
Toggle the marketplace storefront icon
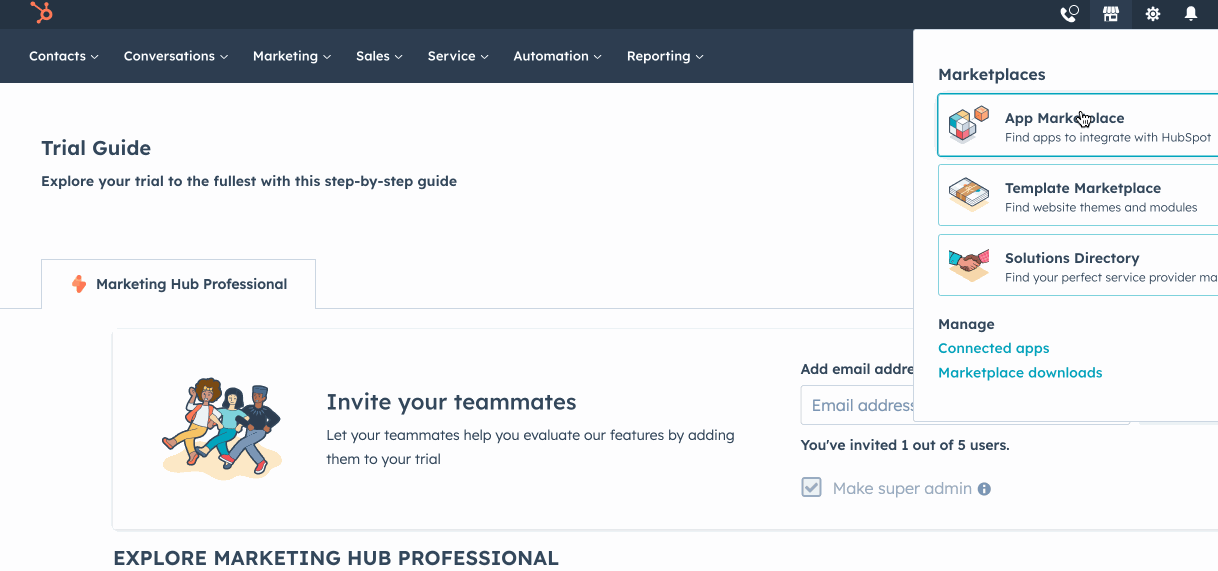[1111, 14]
